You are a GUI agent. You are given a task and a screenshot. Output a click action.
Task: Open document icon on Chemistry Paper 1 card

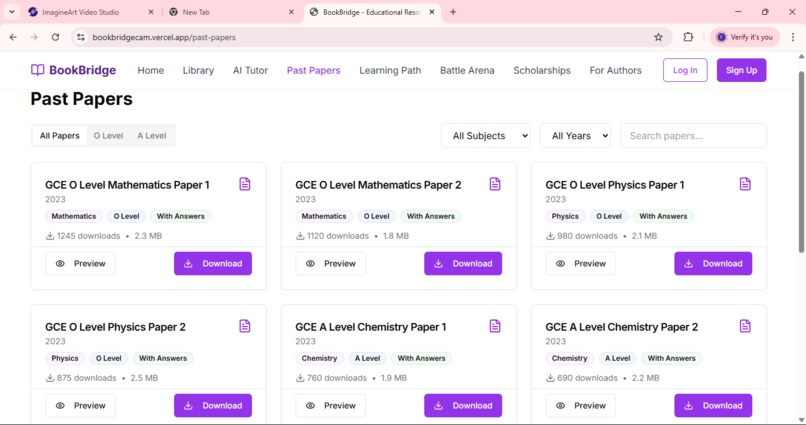(495, 326)
